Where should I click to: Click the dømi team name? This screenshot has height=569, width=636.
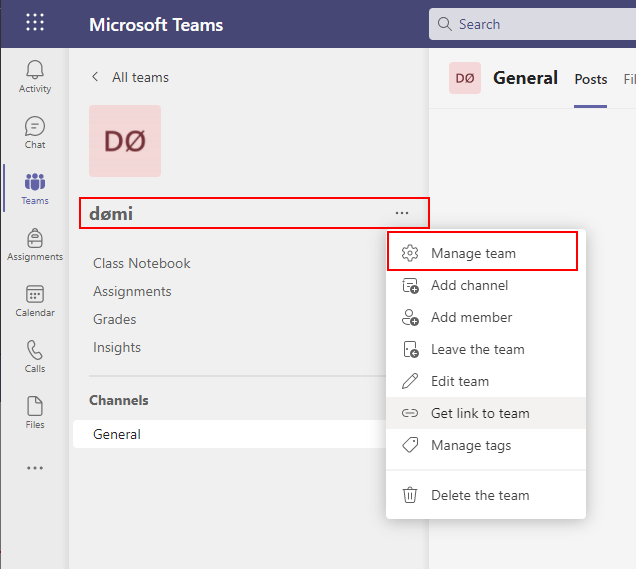click(111, 214)
